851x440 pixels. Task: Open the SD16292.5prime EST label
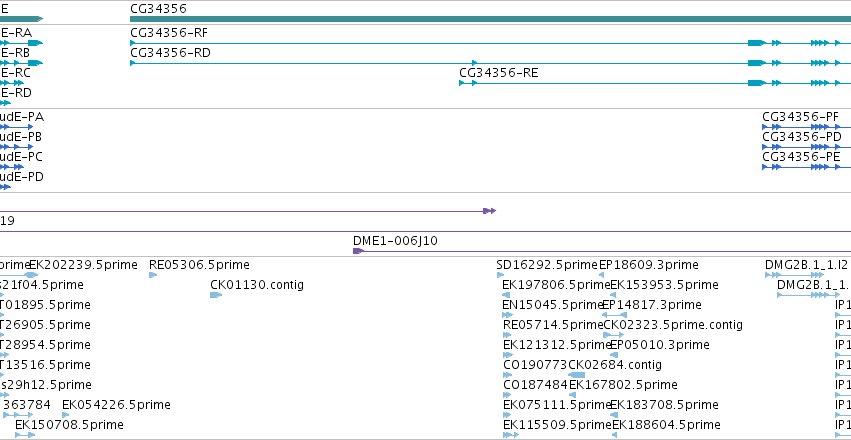coord(547,265)
